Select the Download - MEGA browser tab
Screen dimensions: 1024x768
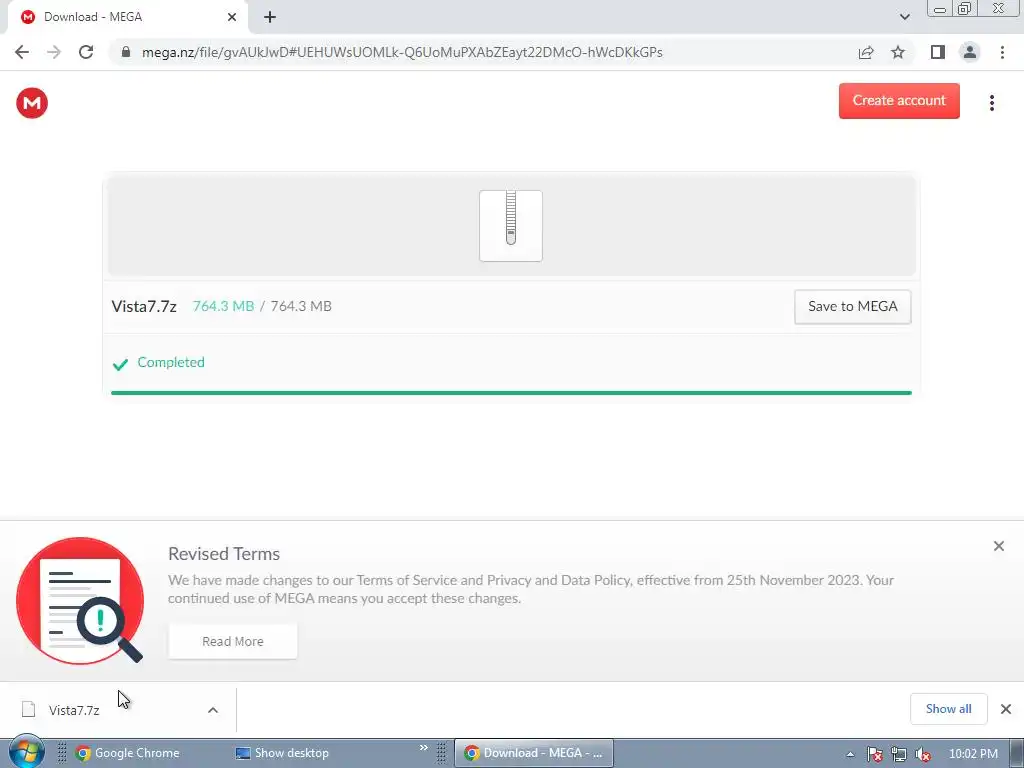coord(127,17)
